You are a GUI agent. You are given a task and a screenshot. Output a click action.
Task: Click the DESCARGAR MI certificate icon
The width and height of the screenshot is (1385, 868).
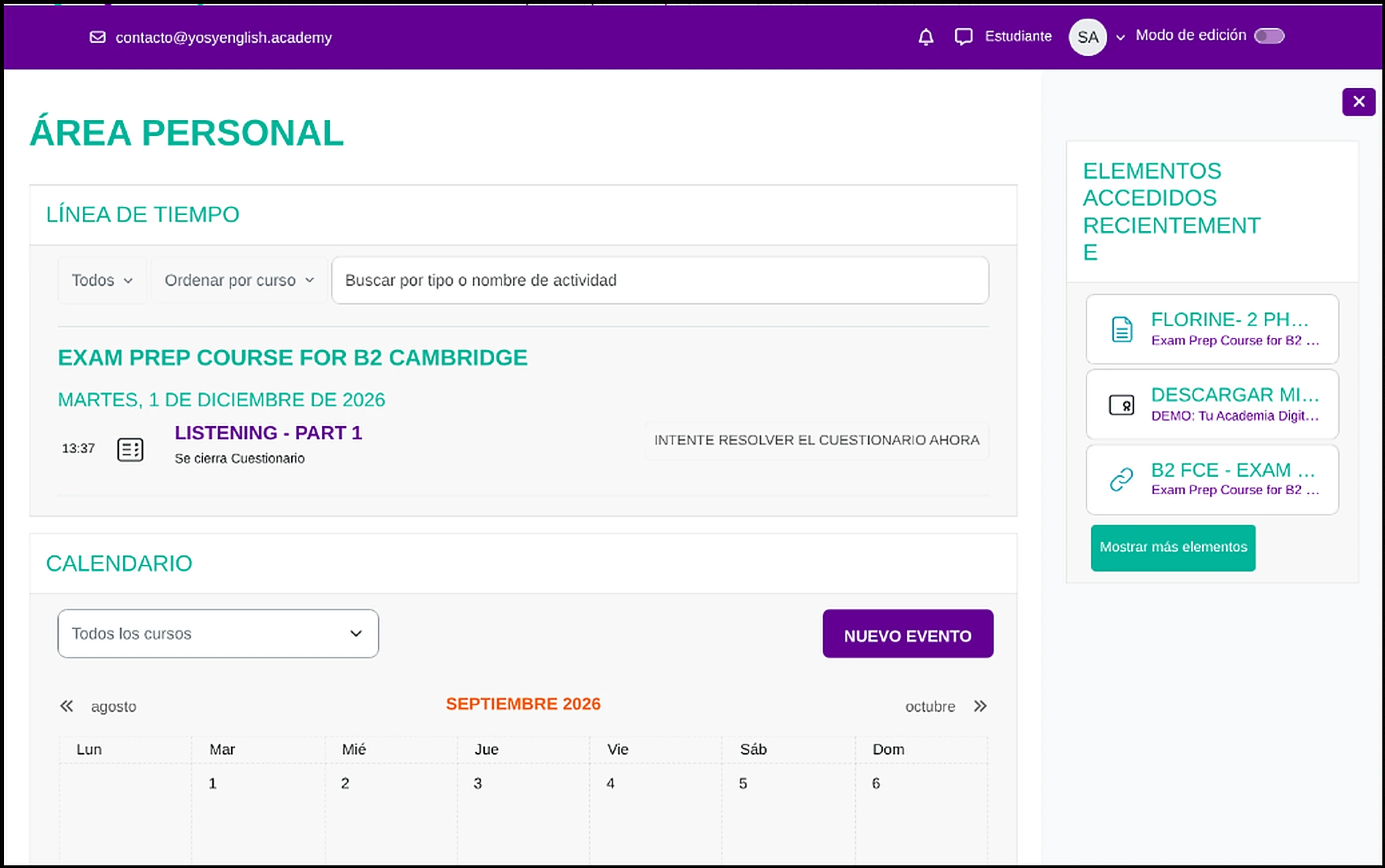(x=1122, y=405)
